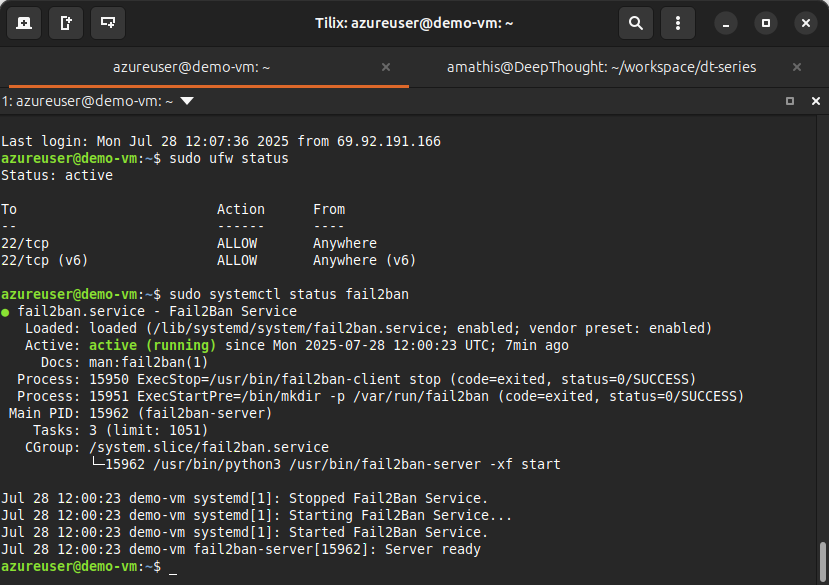
Task: Click 'Anywhere (v6)' in the From column
Action: pyautogui.click(x=364, y=261)
